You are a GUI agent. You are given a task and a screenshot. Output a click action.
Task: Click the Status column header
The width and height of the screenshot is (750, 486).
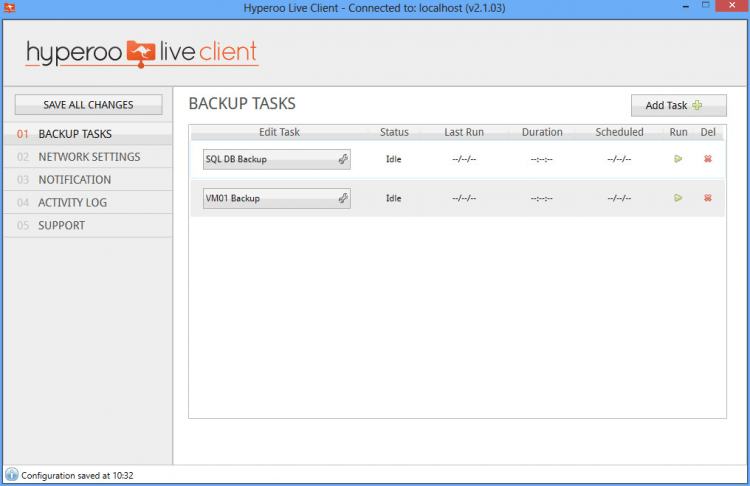click(x=394, y=132)
